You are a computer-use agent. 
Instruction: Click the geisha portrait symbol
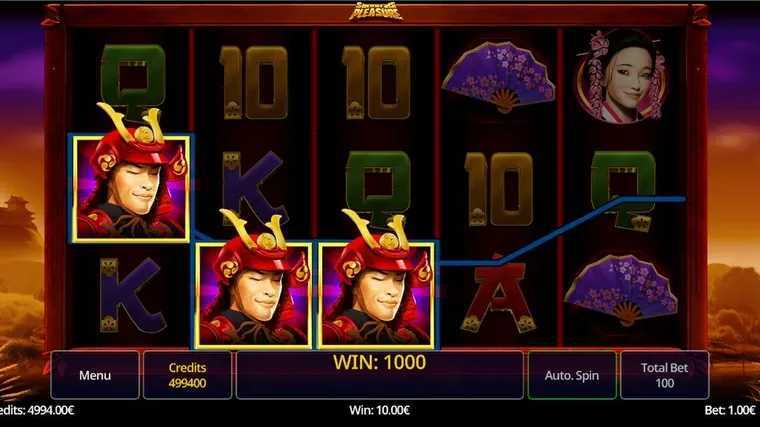pos(622,77)
